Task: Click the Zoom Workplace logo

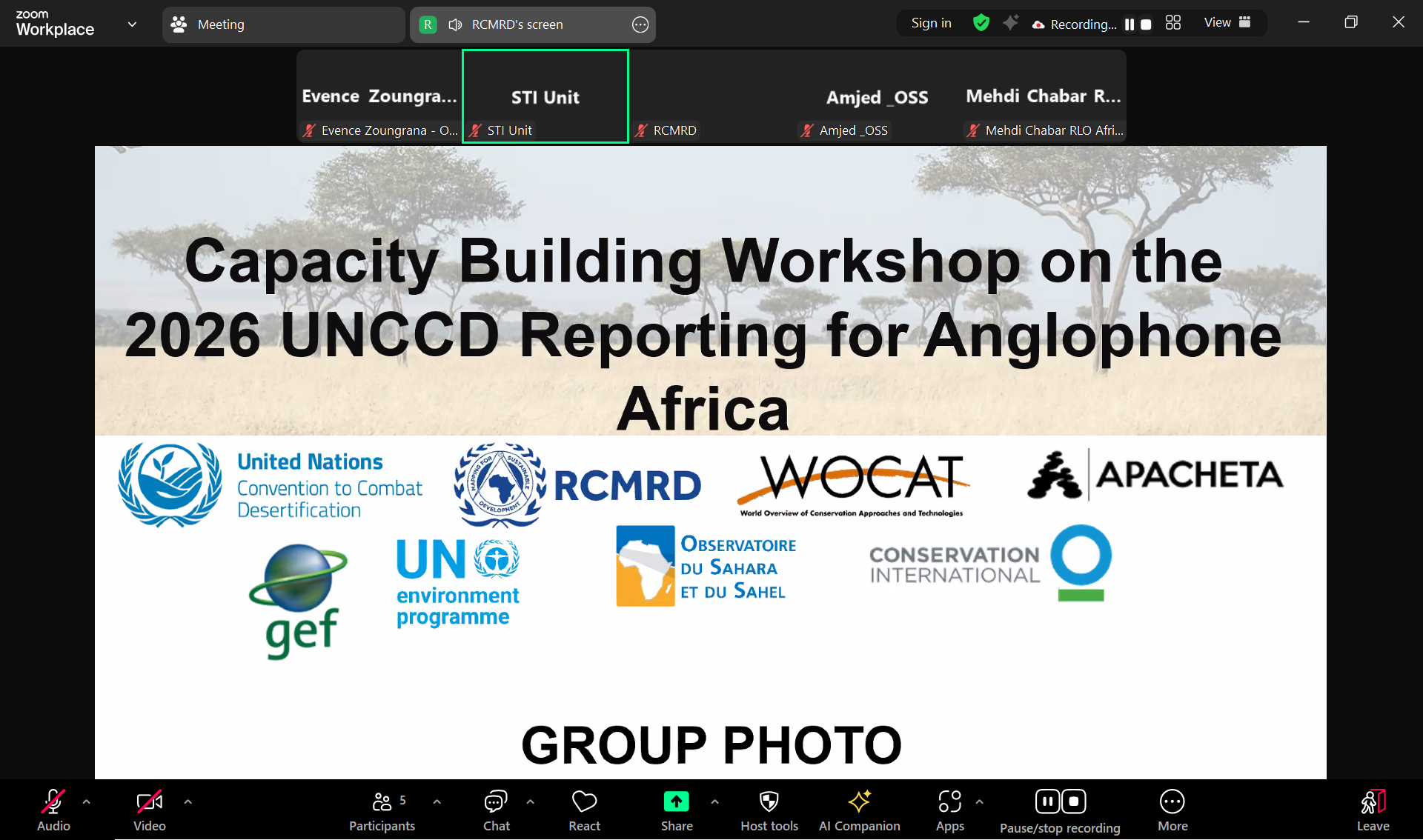Action: pyautogui.click(x=55, y=24)
